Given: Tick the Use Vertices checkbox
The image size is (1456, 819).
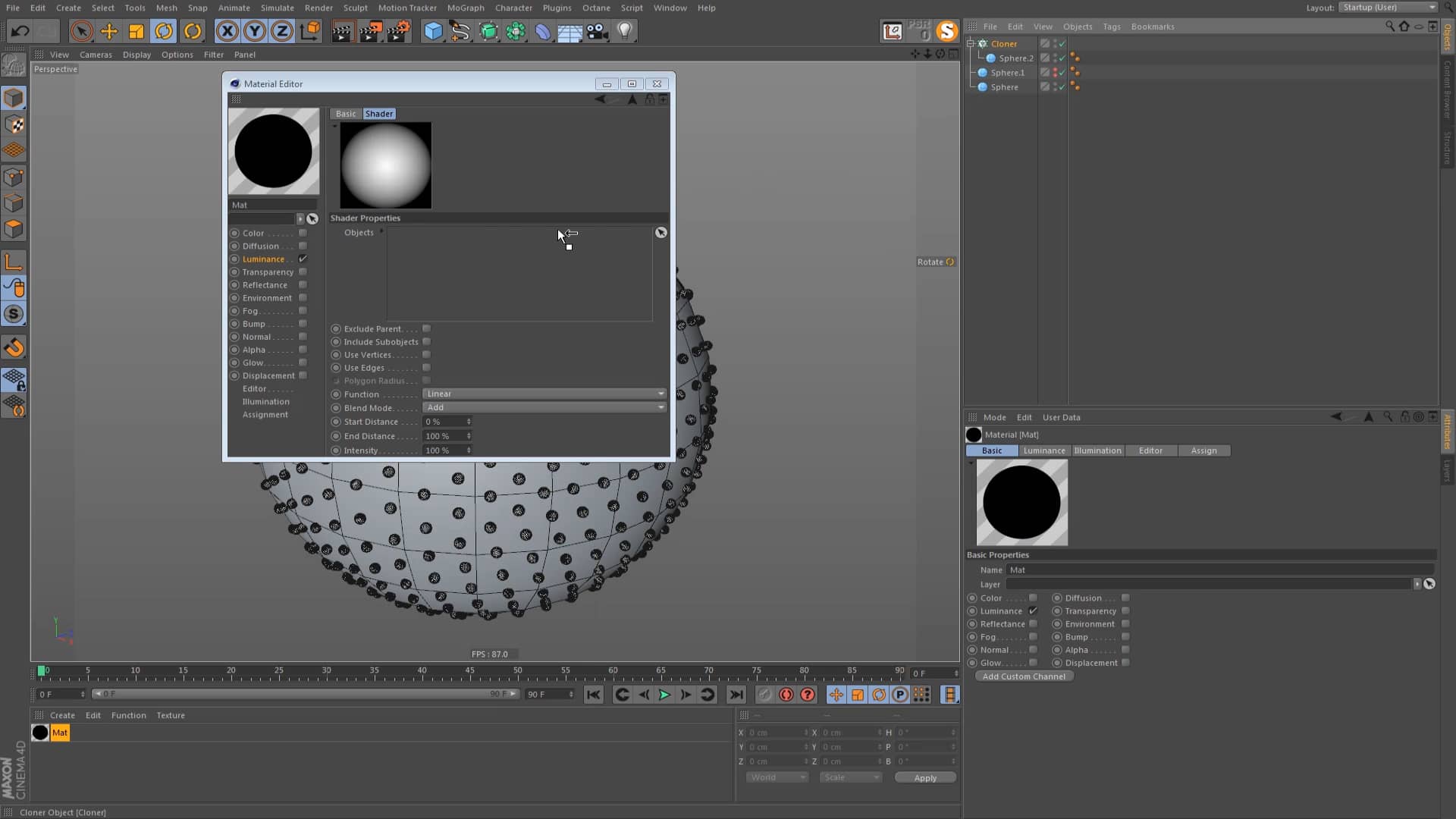Looking at the screenshot, I should 426,355.
